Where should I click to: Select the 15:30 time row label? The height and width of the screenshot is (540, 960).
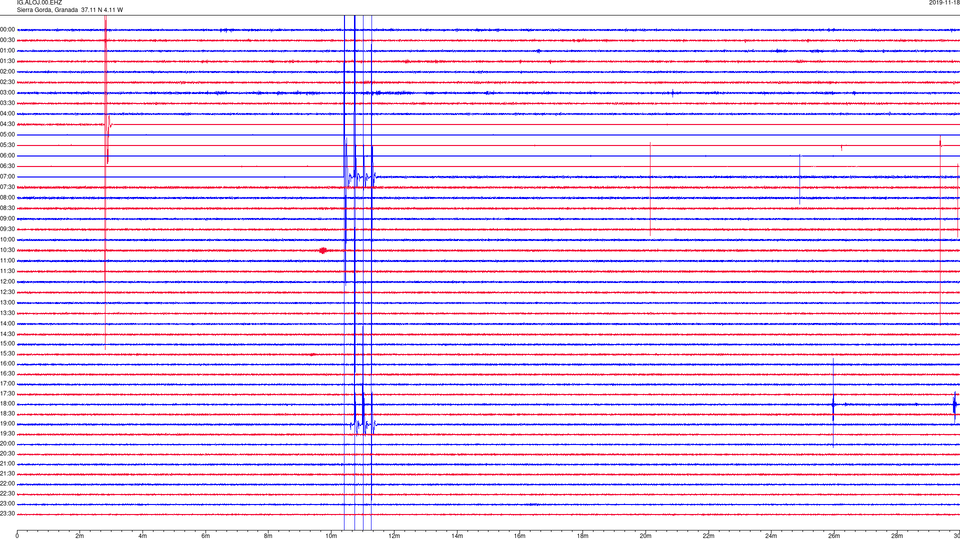(7, 354)
